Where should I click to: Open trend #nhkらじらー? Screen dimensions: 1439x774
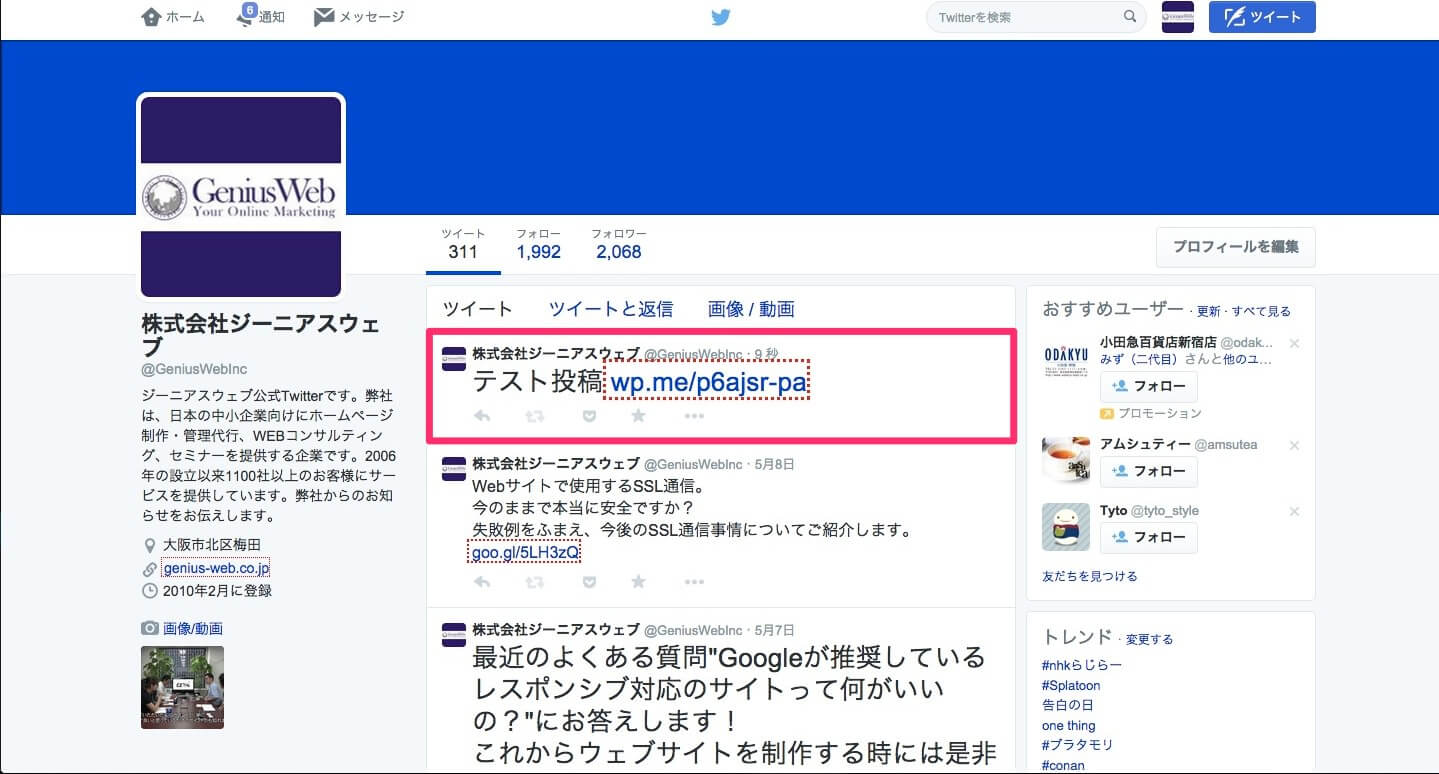(x=1082, y=665)
